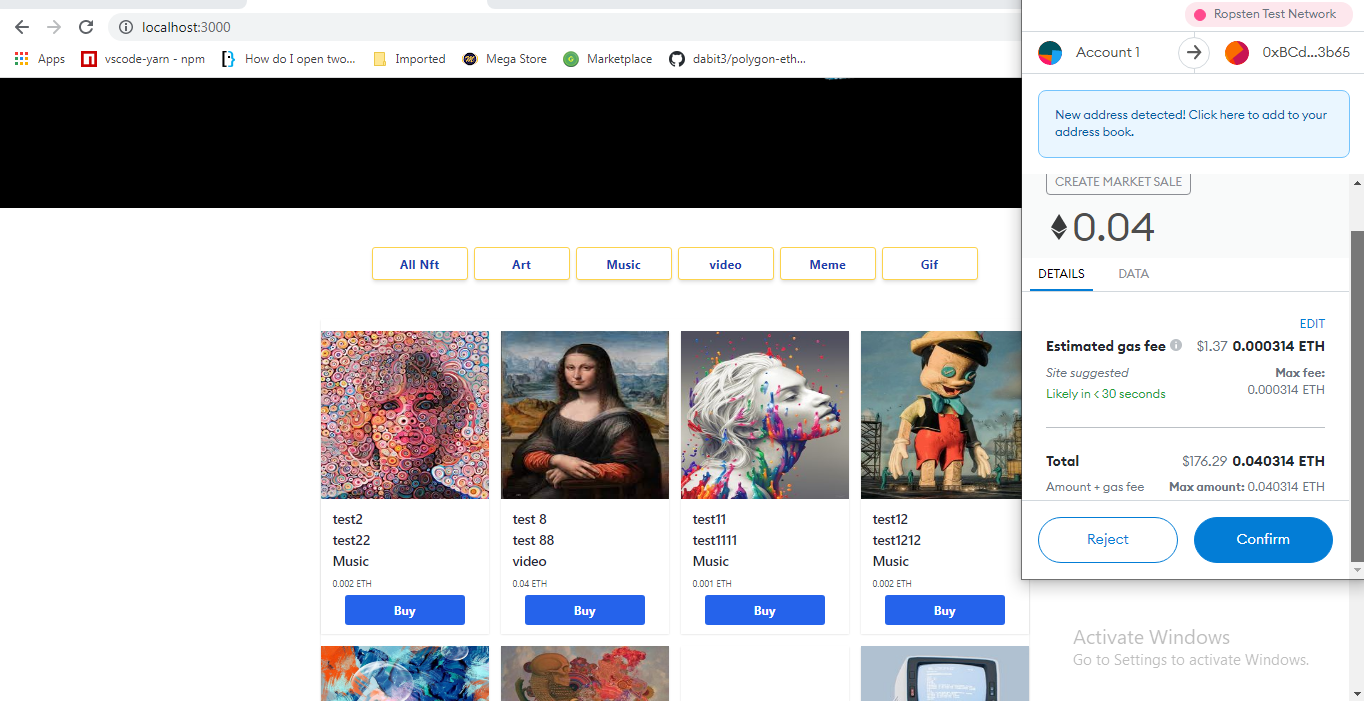Click the $176.29 total value
This screenshot has width=1364, height=701.
[1204, 461]
